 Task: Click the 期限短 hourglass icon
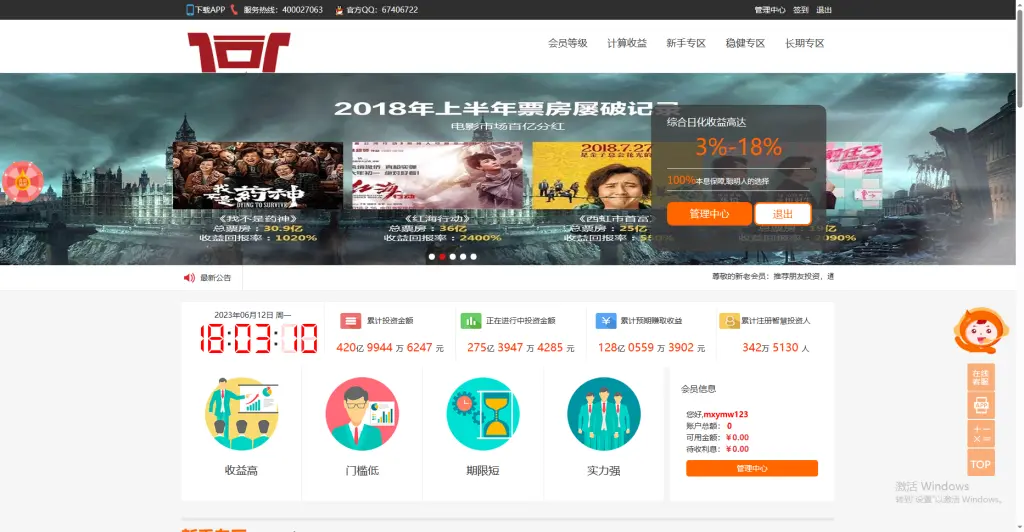483,414
